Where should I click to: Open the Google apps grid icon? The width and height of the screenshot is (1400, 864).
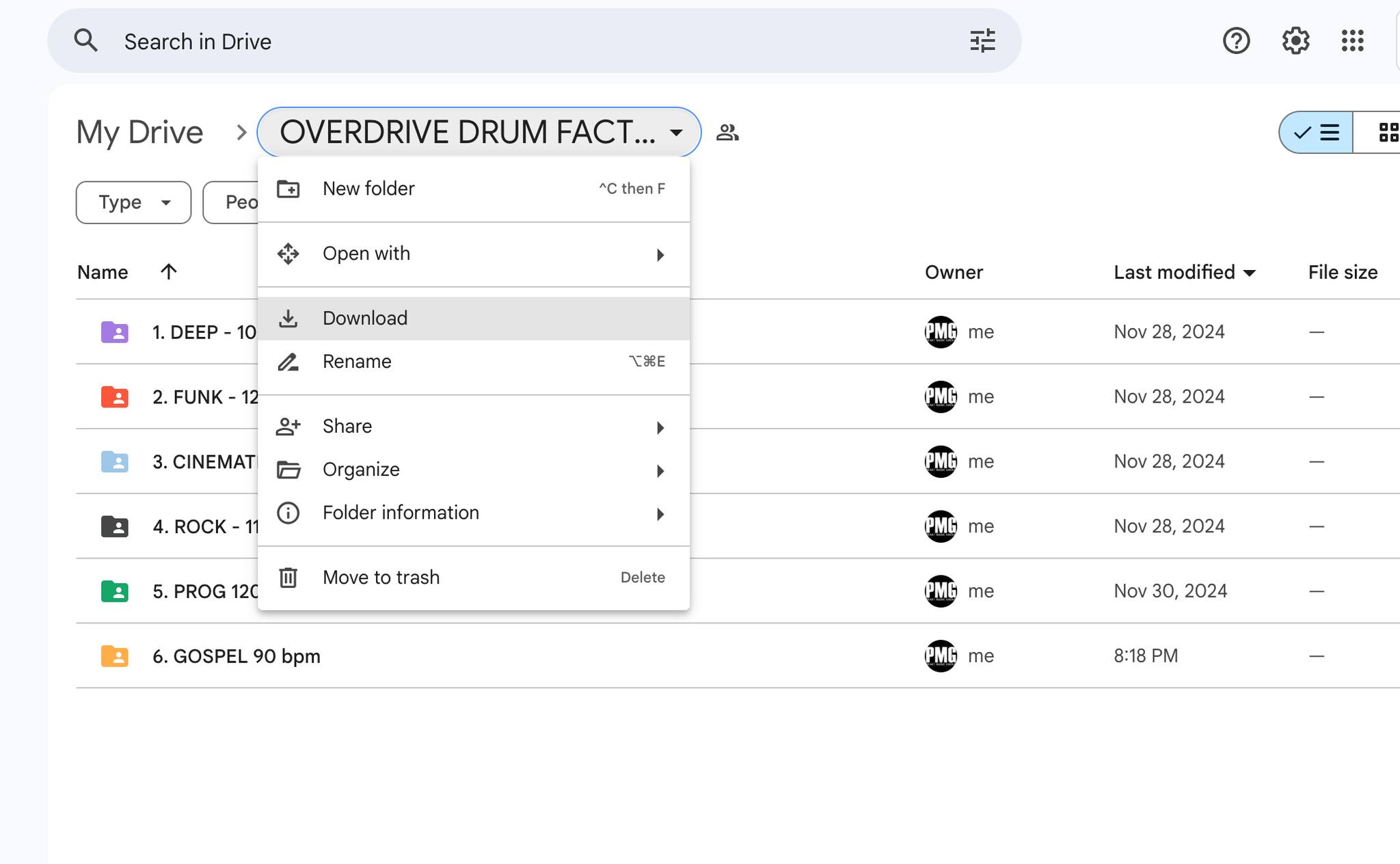[1352, 41]
